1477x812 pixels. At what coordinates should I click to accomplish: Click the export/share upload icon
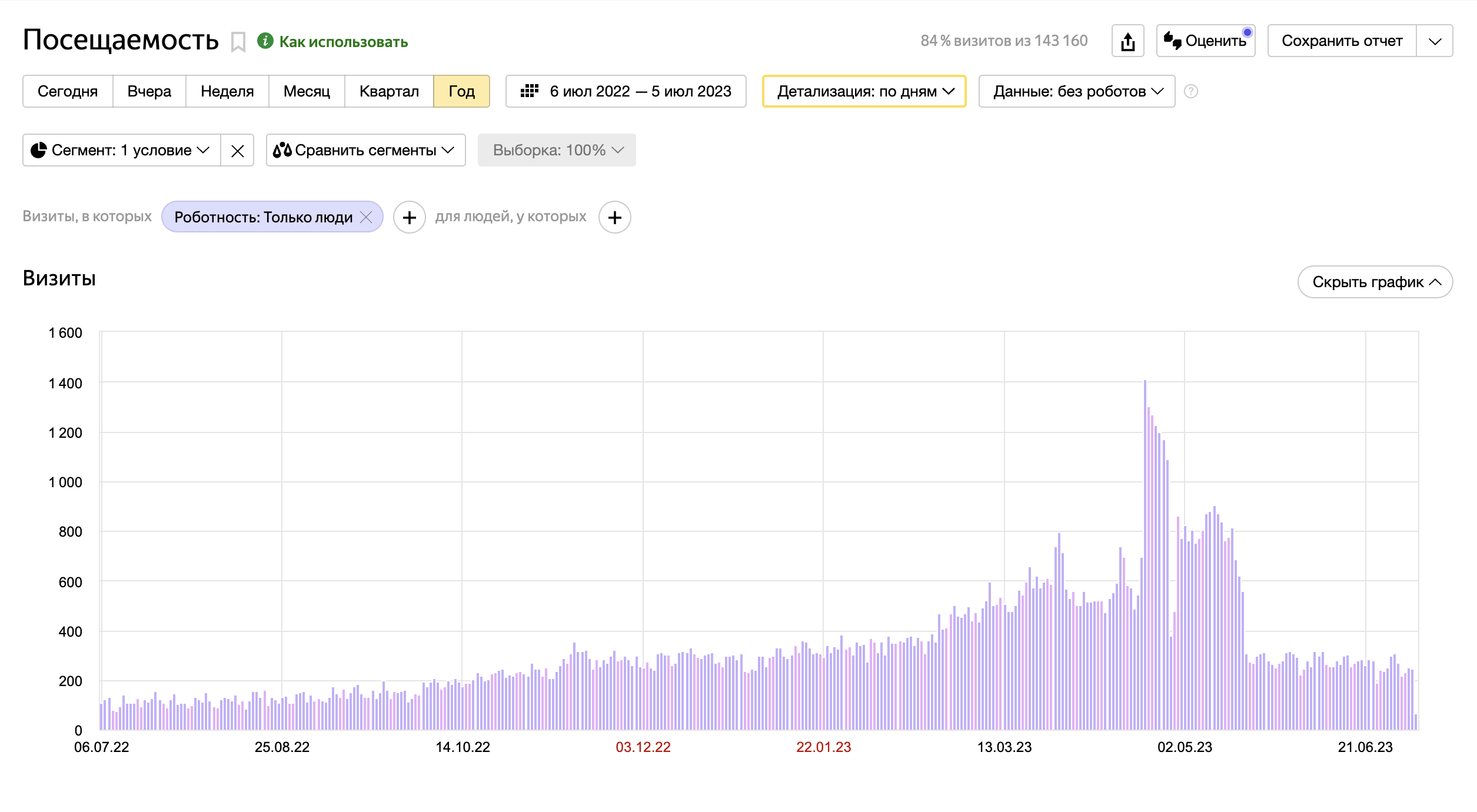(x=1127, y=41)
